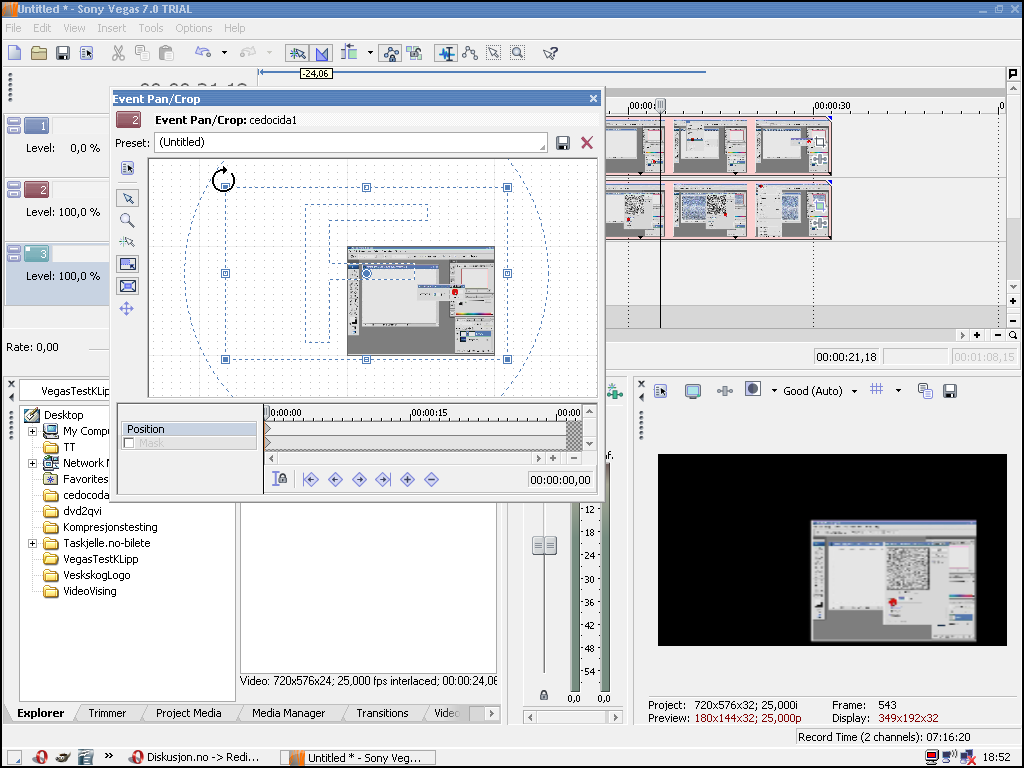The height and width of the screenshot is (768, 1024).
Task: Open the Edit menu
Action: [42, 28]
